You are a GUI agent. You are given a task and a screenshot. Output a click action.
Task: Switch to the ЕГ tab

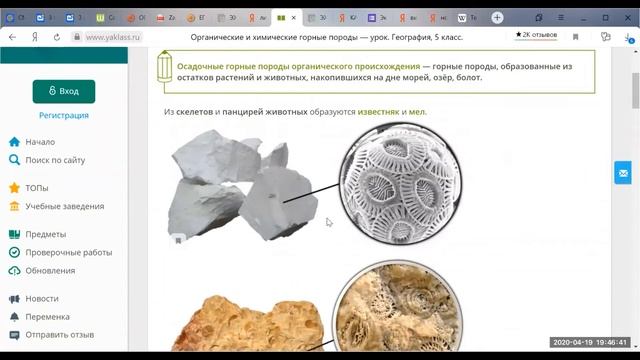196,18
